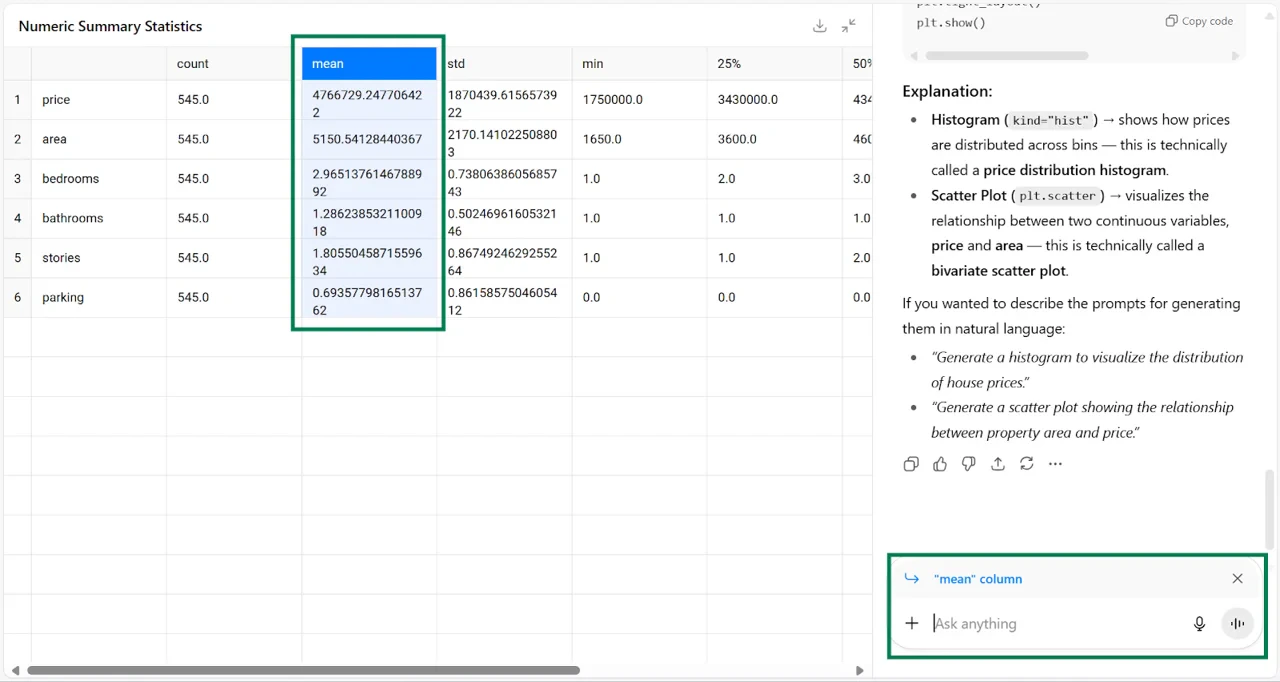
Task: Copy the assistant's response text
Action: click(x=910, y=463)
